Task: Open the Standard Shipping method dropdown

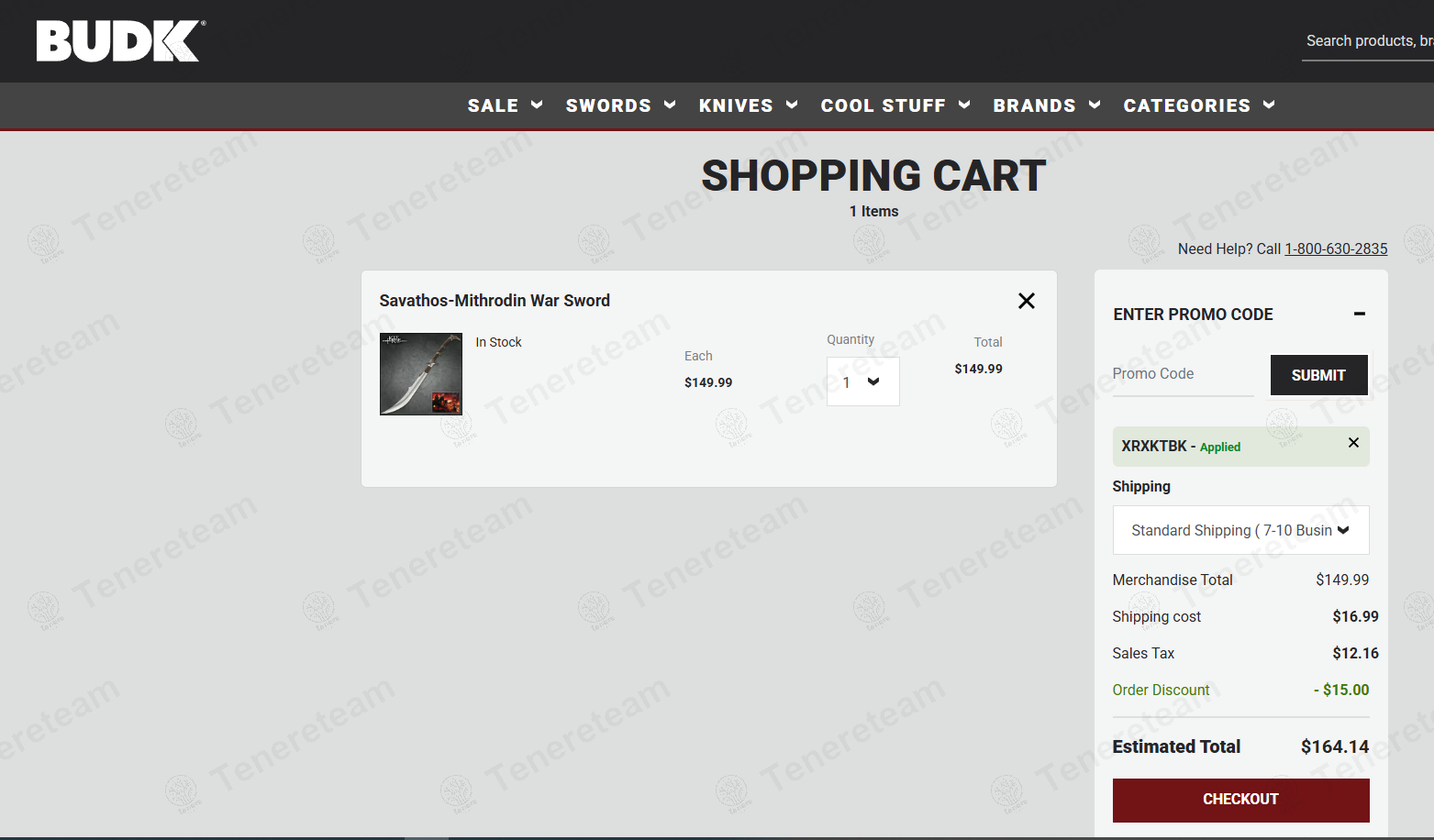Action: pos(1239,530)
